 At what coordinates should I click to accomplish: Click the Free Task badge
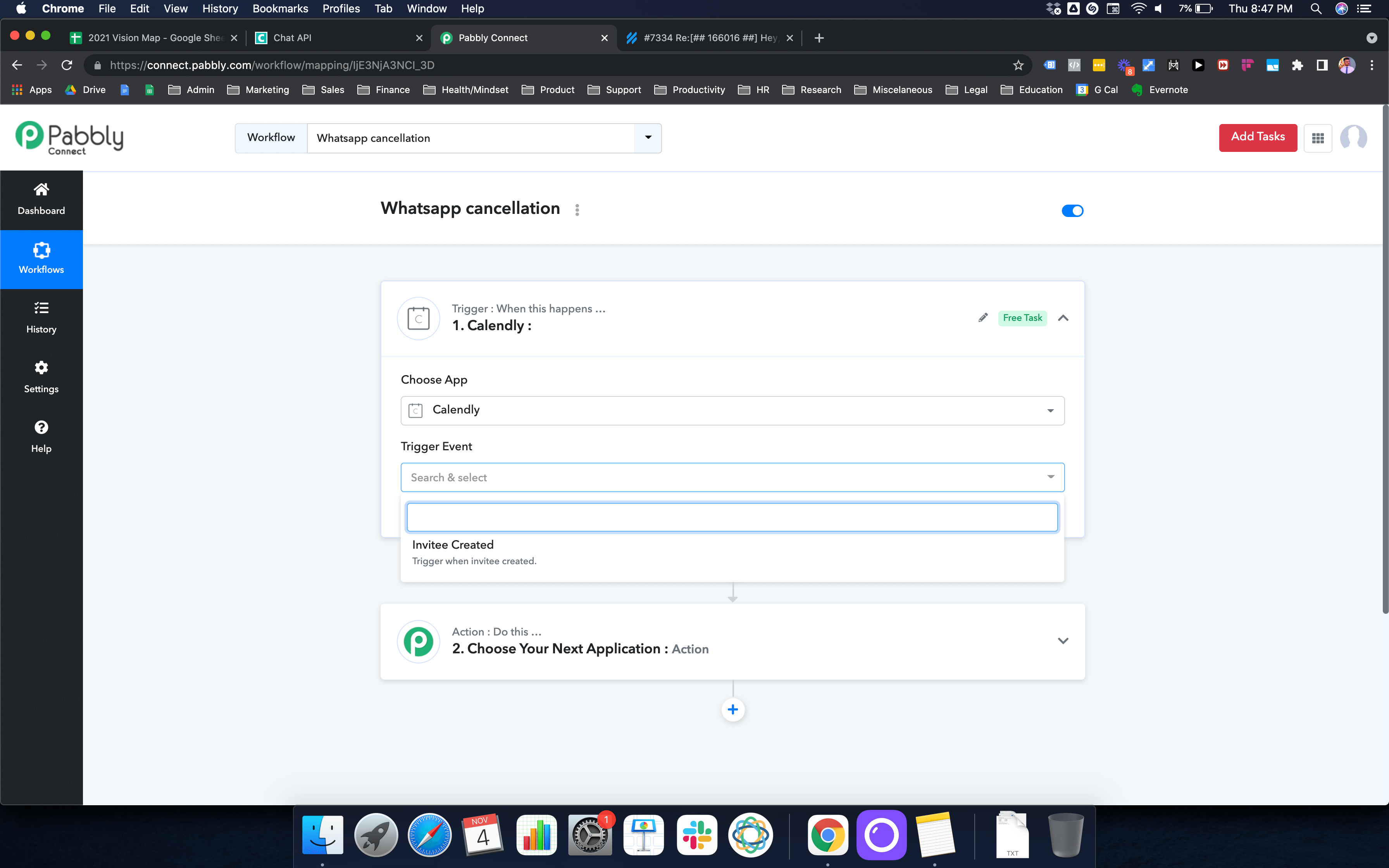click(1022, 317)
